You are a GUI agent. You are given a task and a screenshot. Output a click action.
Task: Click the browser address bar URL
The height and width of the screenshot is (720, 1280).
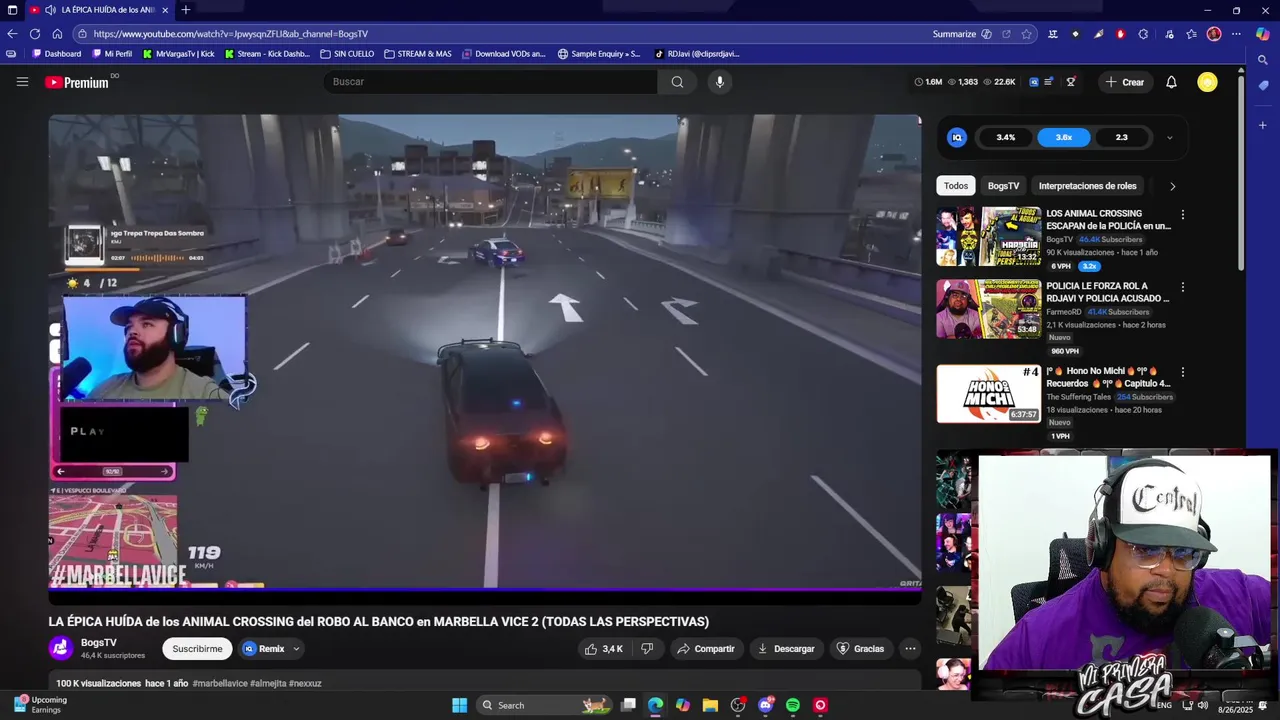coord(230,34)
